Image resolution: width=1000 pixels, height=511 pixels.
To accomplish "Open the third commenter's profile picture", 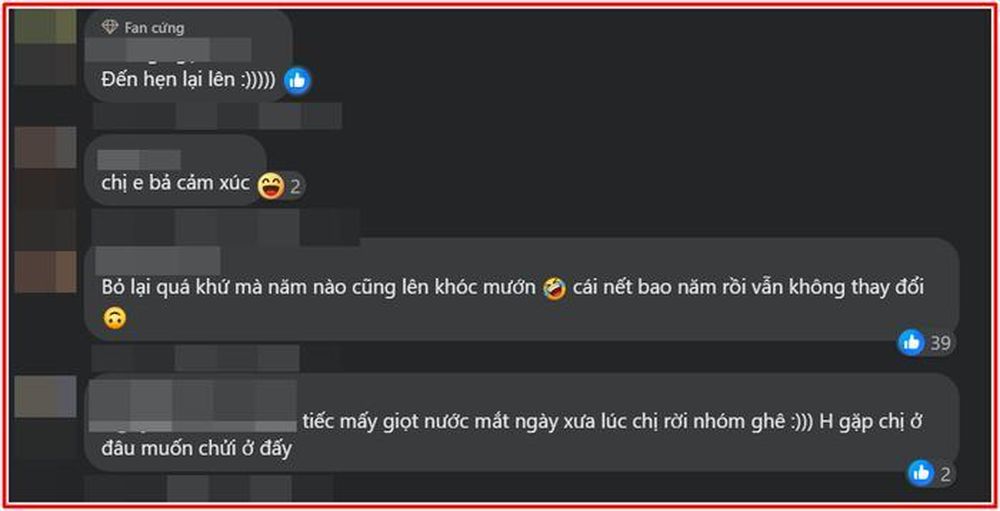I will (x=45, y=272).
